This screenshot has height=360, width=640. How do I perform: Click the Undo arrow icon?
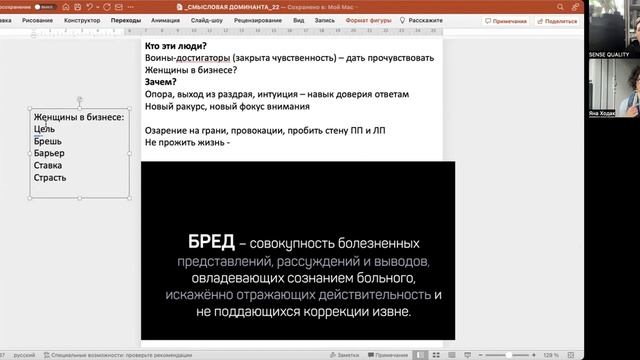[x=89, y=7]
